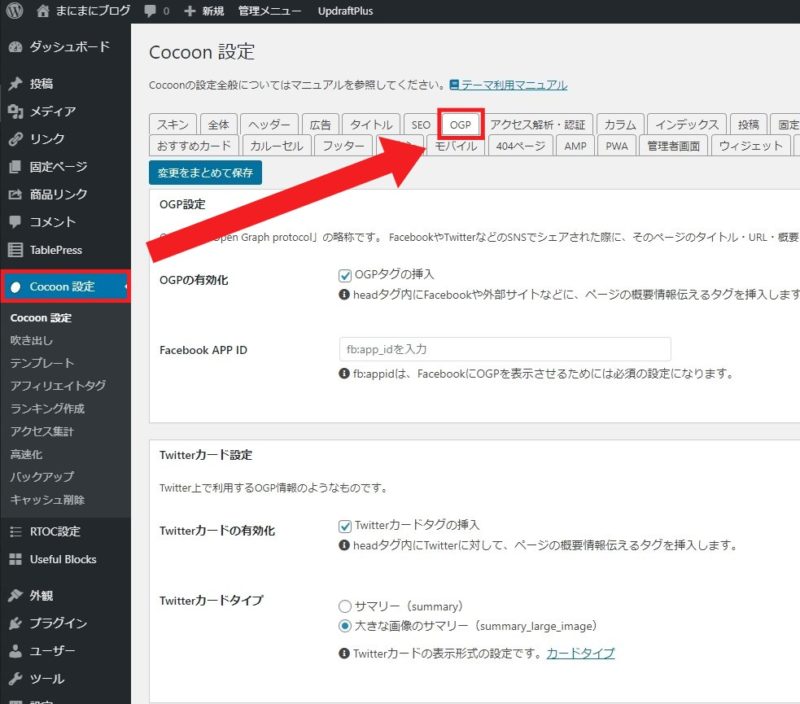Switch to the おすすめカード tab
Screen dimensions: 800x704
[194, 146]
